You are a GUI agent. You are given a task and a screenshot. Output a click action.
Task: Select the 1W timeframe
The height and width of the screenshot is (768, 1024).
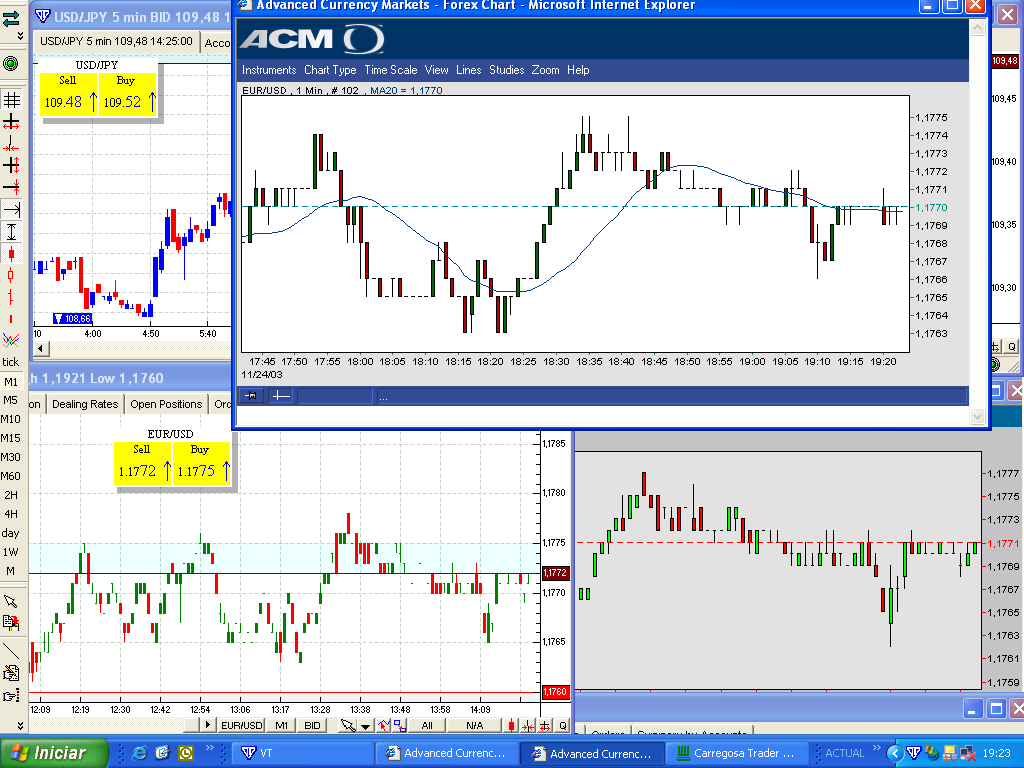[11, 552]
